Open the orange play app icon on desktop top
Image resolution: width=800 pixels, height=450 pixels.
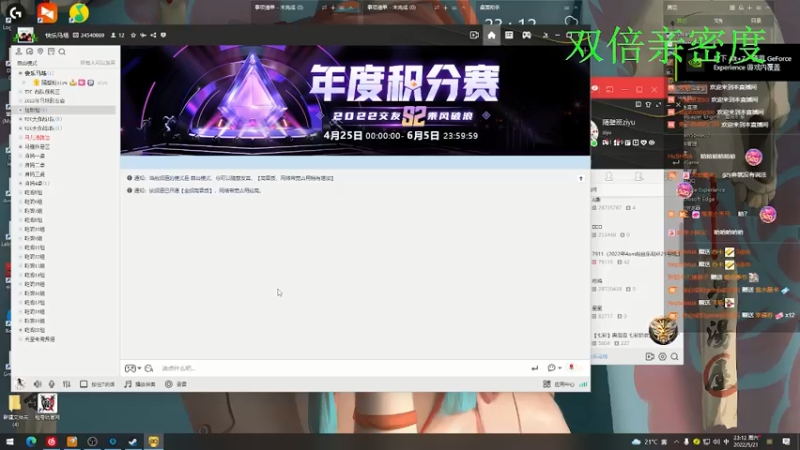[x=47, y=13]
